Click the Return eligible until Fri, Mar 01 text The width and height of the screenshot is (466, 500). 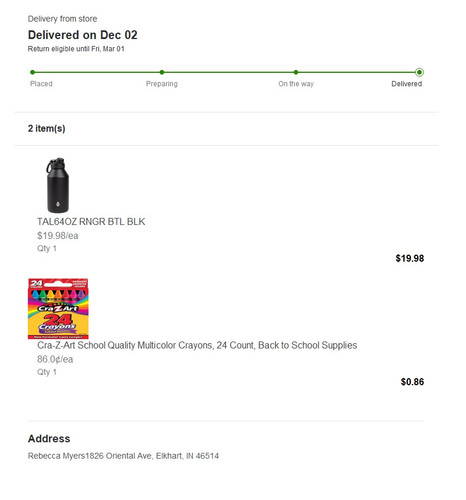point(76,49)
